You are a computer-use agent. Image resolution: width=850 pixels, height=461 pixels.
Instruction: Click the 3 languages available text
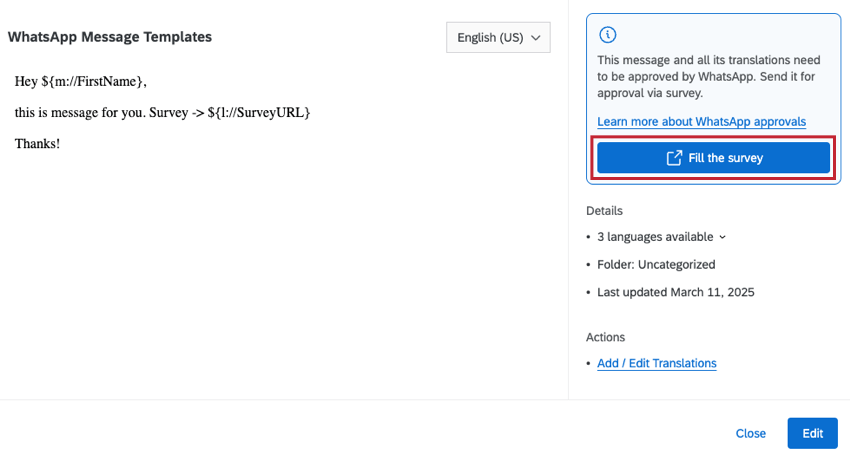coord(655,237)
